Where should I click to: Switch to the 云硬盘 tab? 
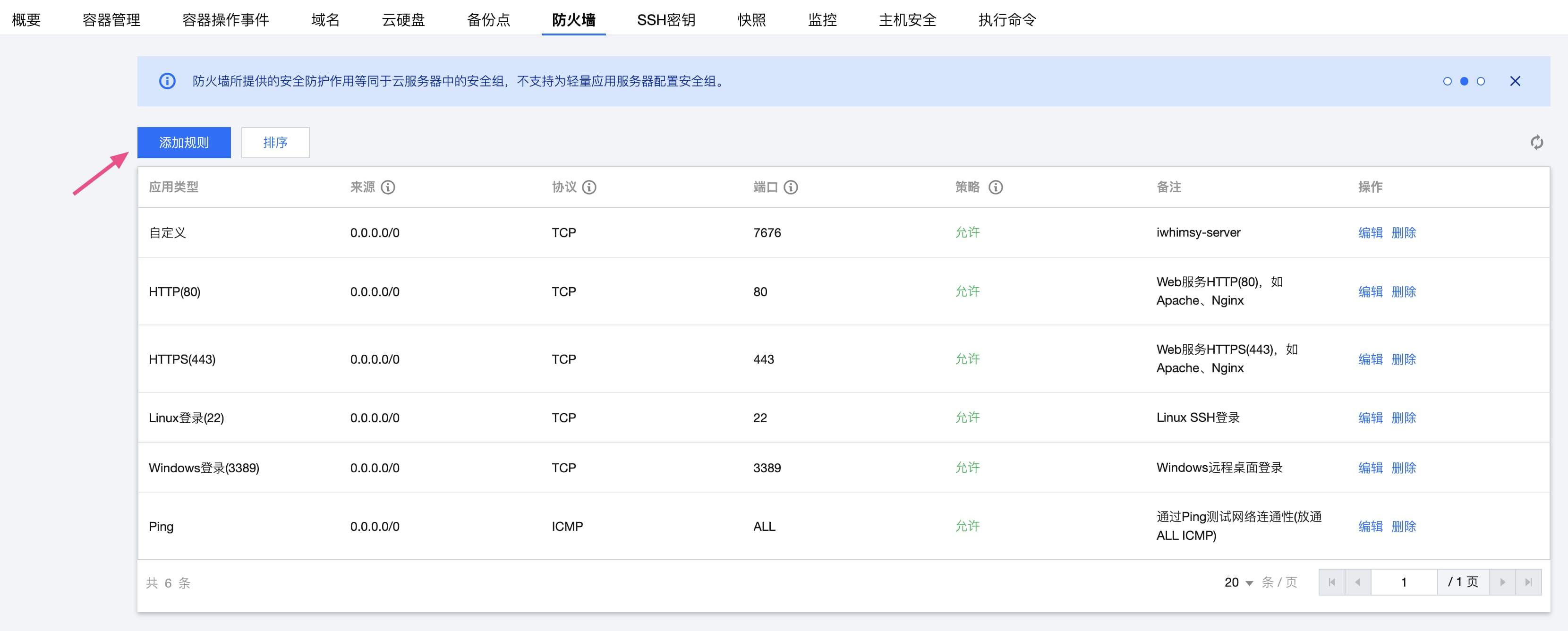[x=403, y=19]
